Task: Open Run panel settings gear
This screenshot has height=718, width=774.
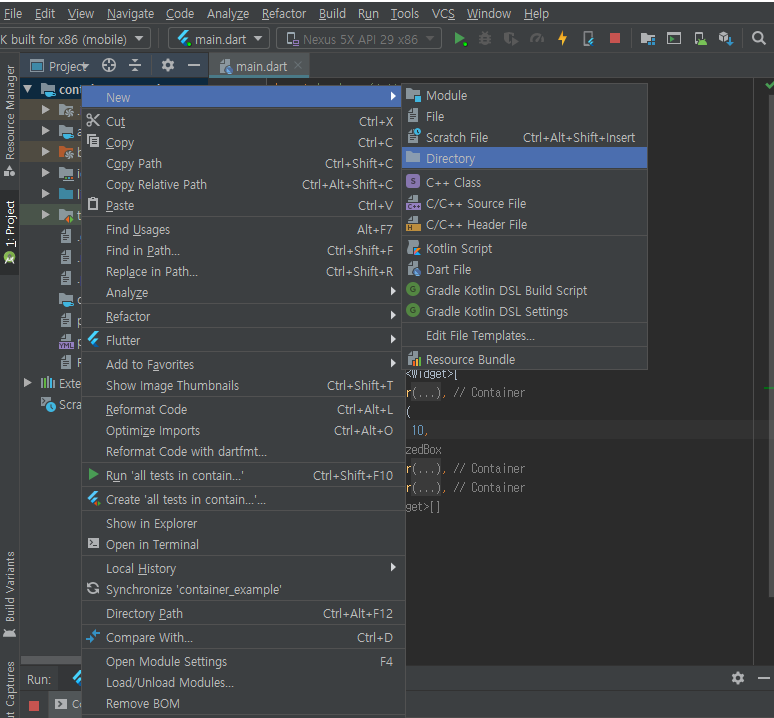Action: 737,678
